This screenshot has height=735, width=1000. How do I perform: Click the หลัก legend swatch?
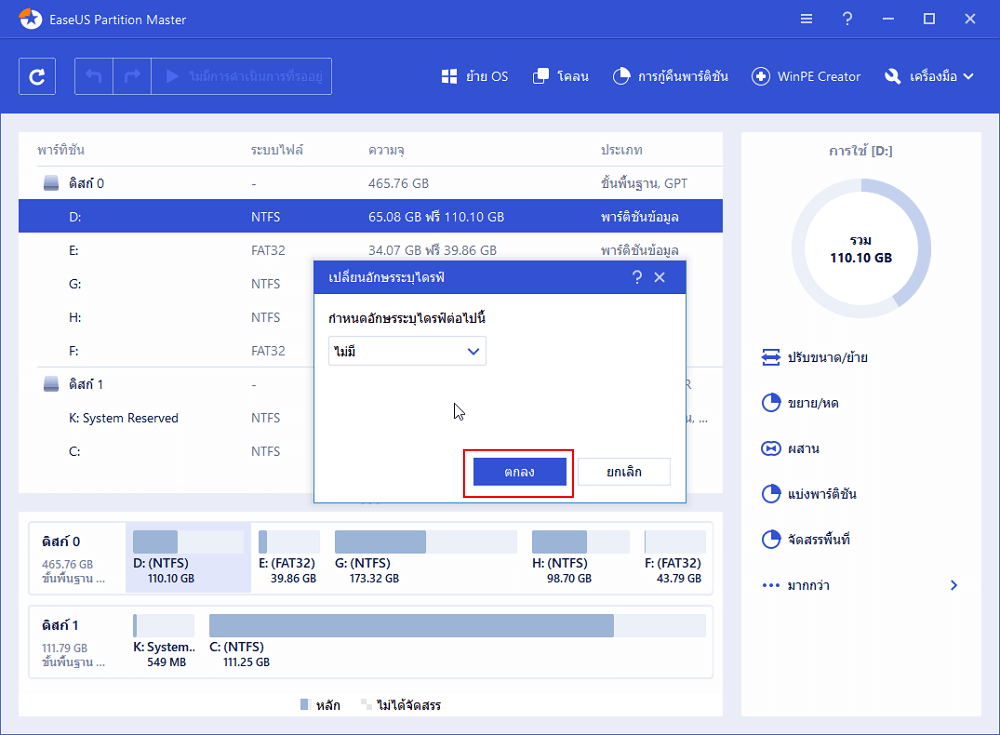(304, 704)
